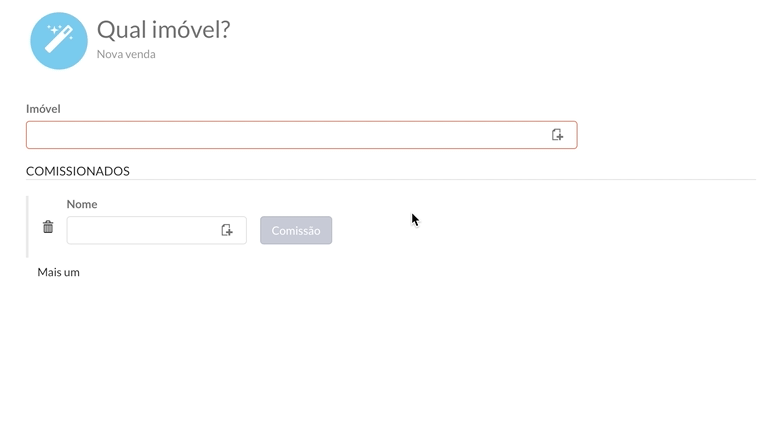
Task: Click the add-new icon in Imóvel field
Action: tap(558, 135)
